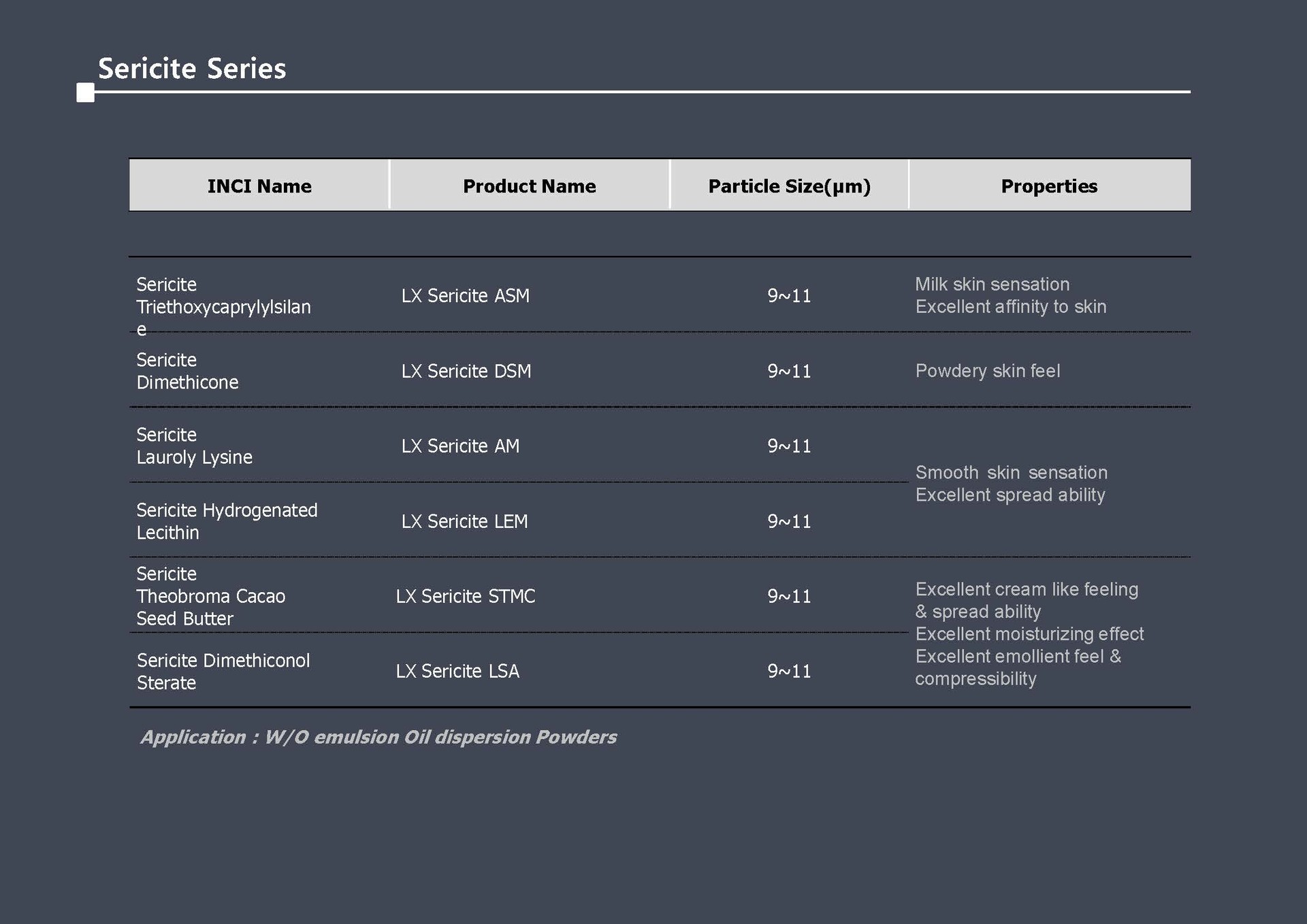Select the INCI Name column header

(259, 186)
